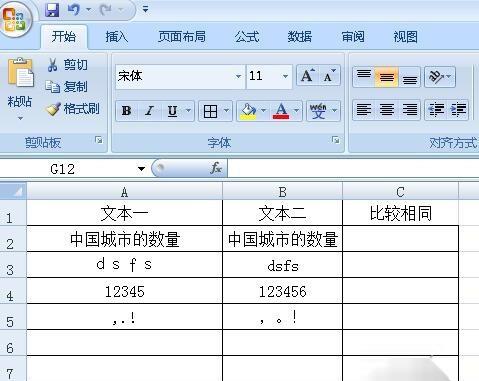
Task: Select column C header
Action: [400, 192]
